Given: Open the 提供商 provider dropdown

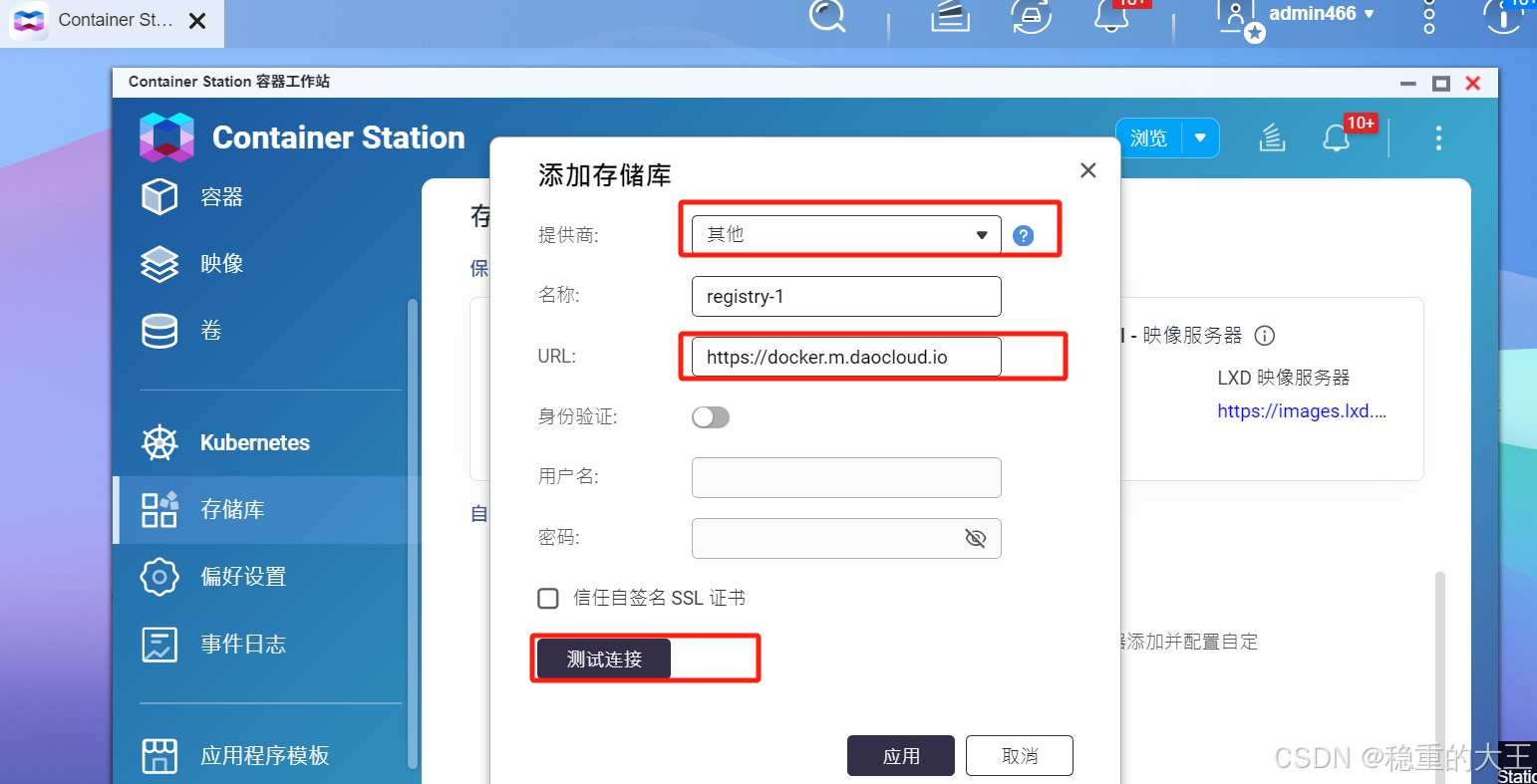Looking at the screenshot, I should click(x=846, y=235).
